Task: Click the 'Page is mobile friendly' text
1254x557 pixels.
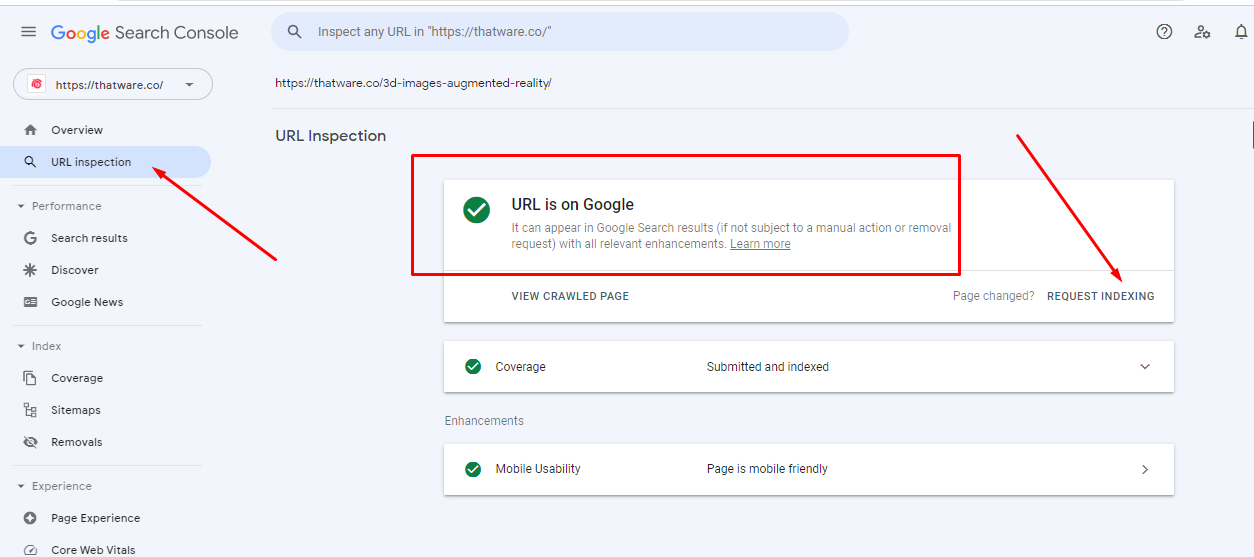Action: click(767, 469)
